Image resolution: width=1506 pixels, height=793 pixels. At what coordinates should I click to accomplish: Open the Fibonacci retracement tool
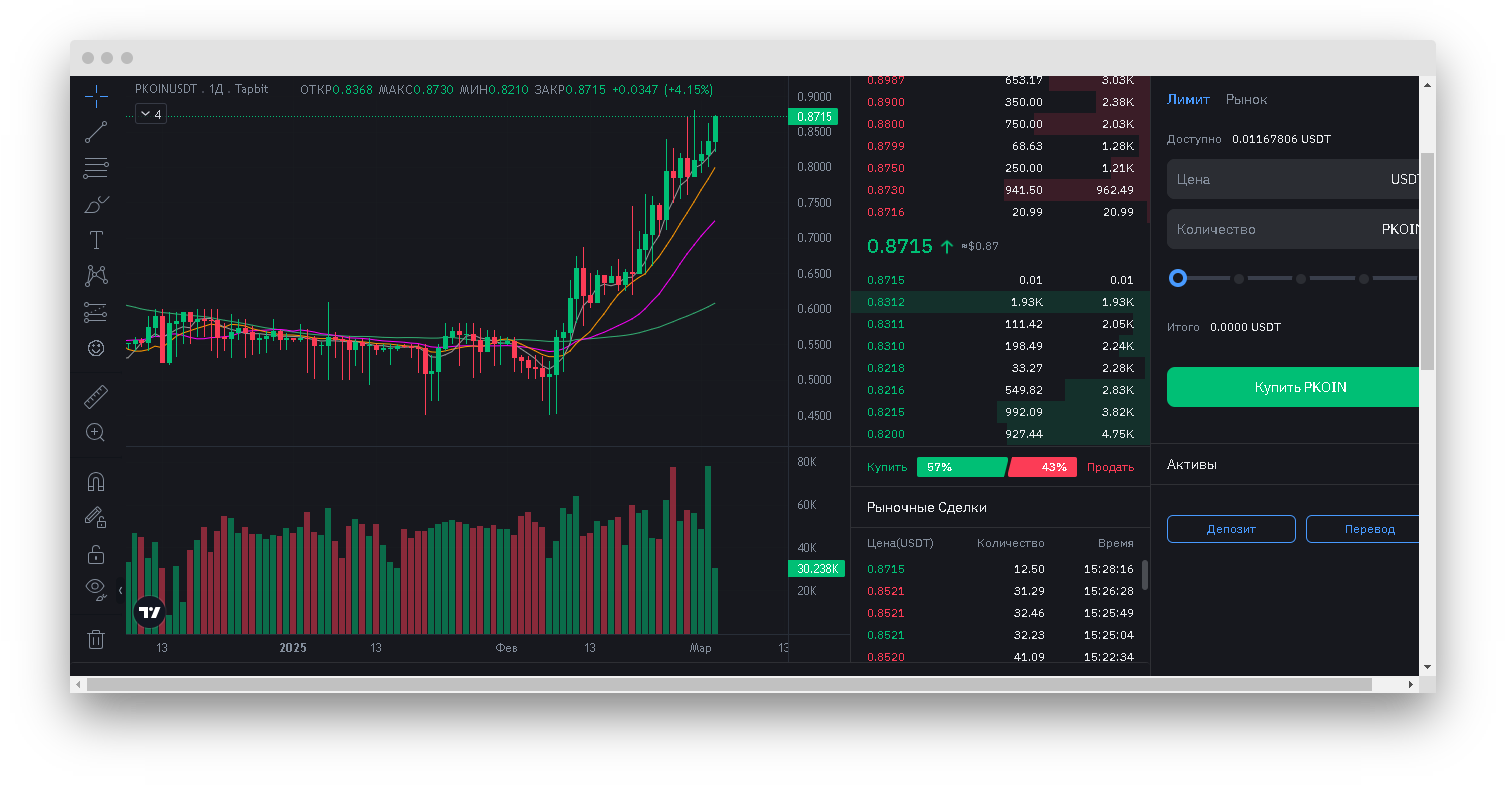[x=96, y=168]
